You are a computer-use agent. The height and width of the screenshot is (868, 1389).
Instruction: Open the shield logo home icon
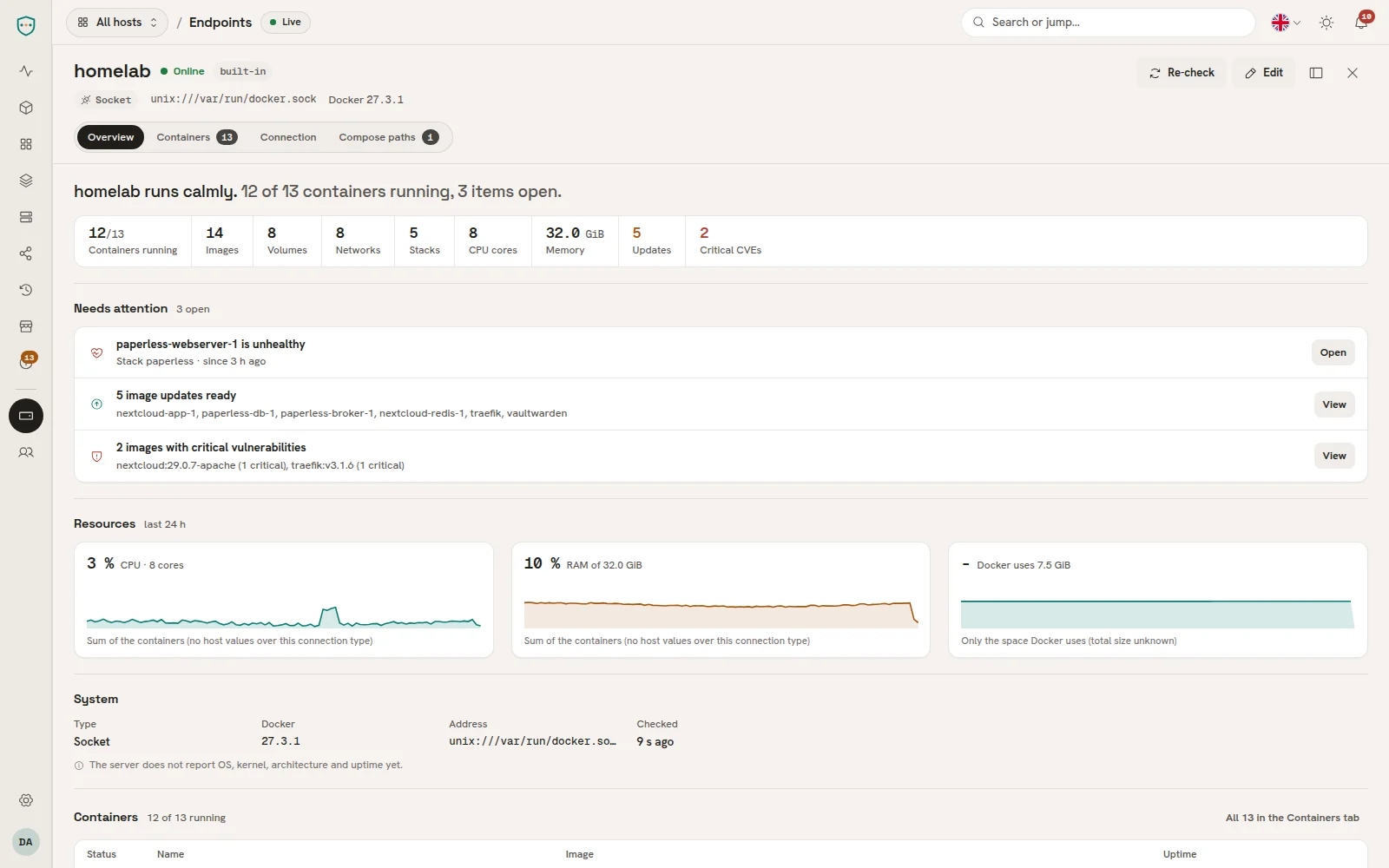pyautogui.click(x=26, y=26)
